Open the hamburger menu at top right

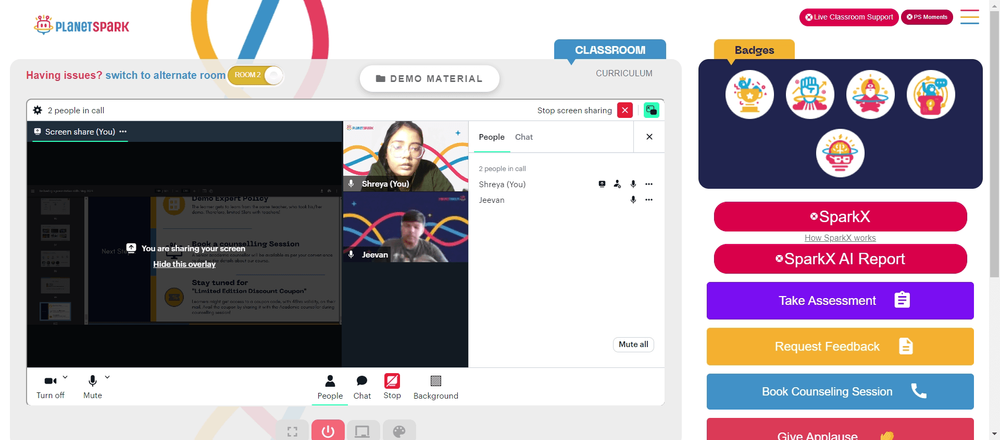969,17
